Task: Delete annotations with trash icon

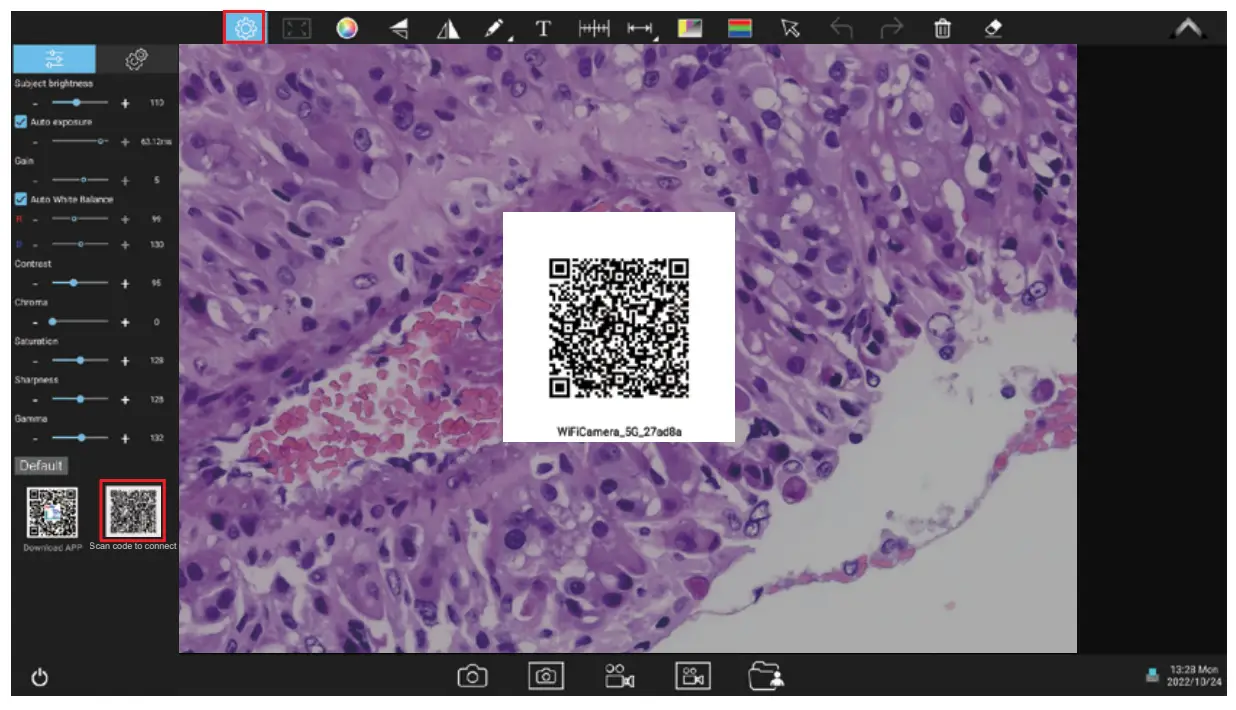Action: tap(942, 29)
